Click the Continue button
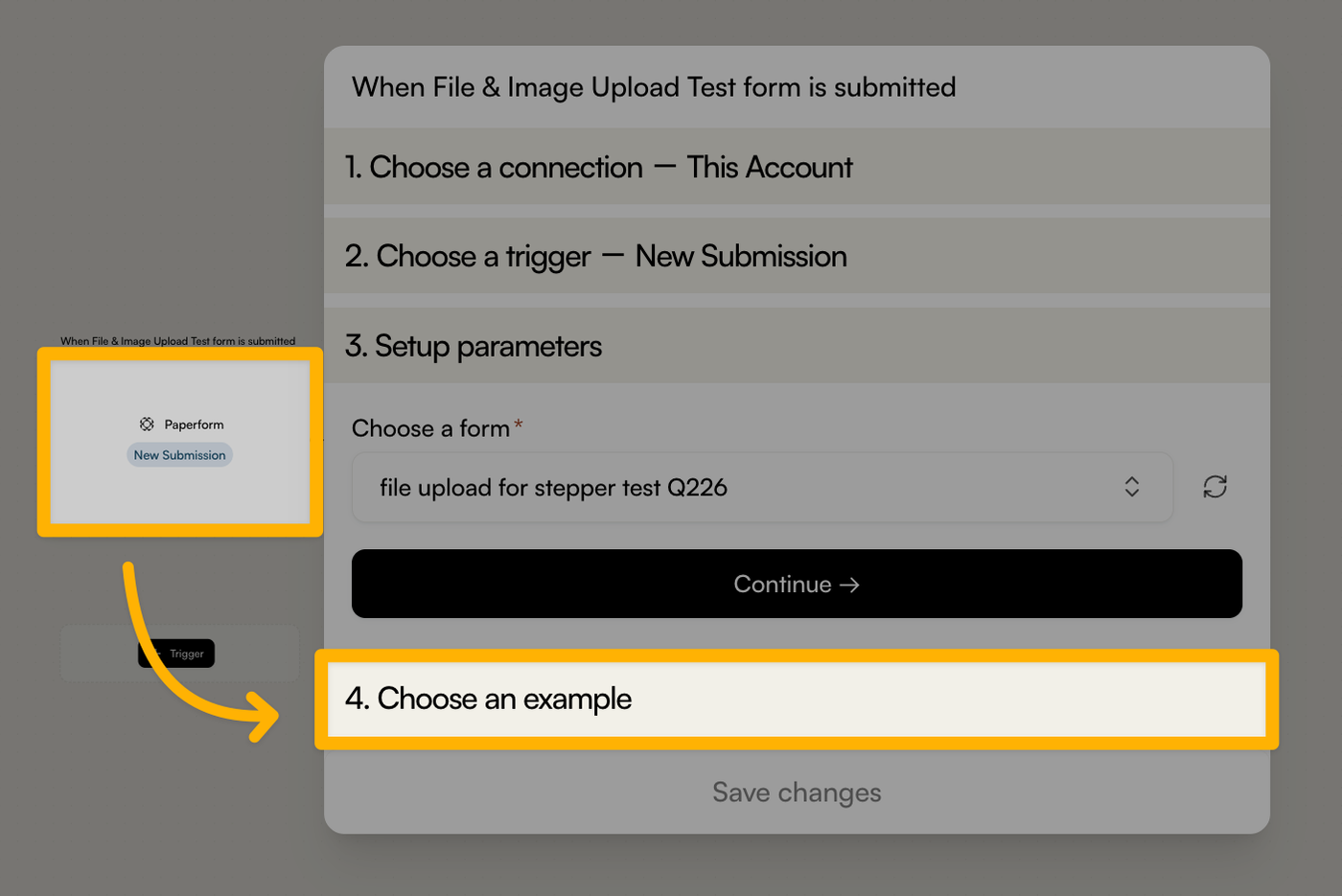The image size is (1342, 896). point(797,584)
